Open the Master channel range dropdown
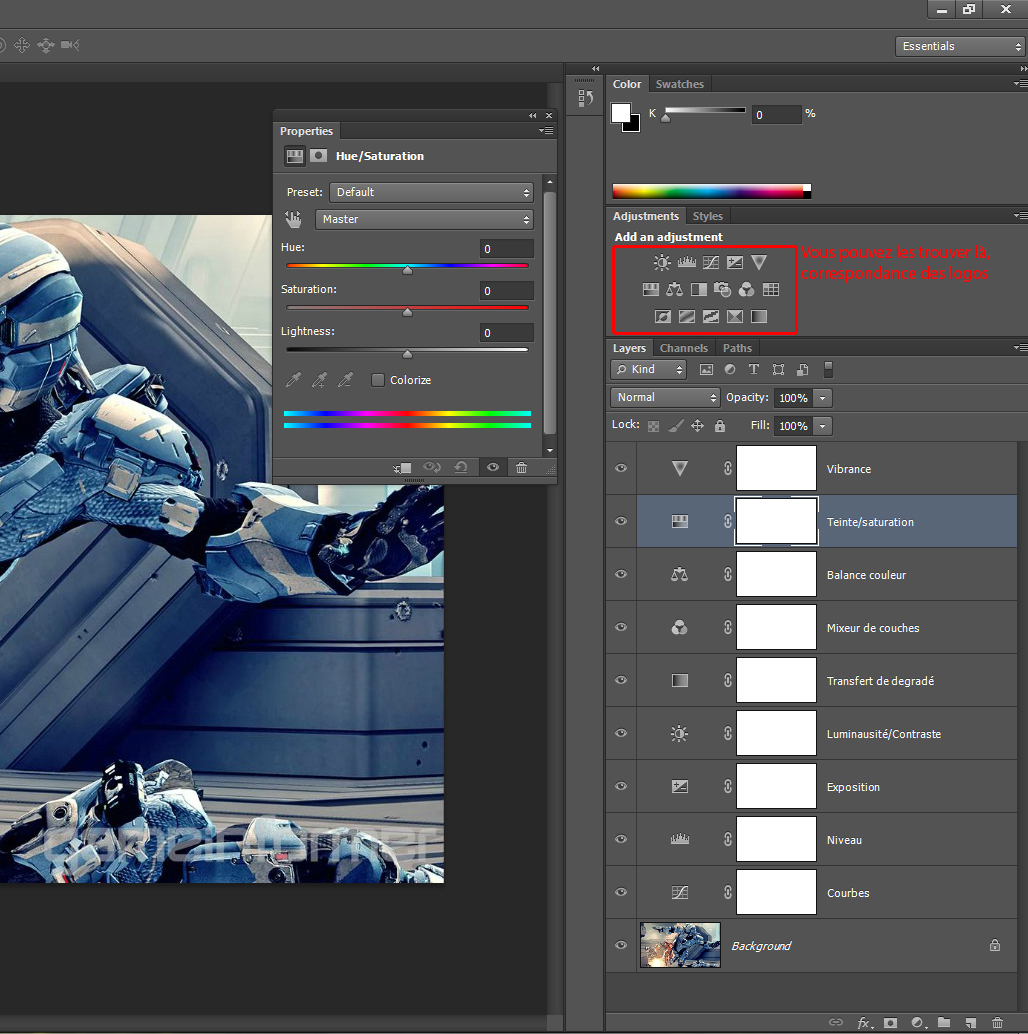 click(x=424, y=219)
